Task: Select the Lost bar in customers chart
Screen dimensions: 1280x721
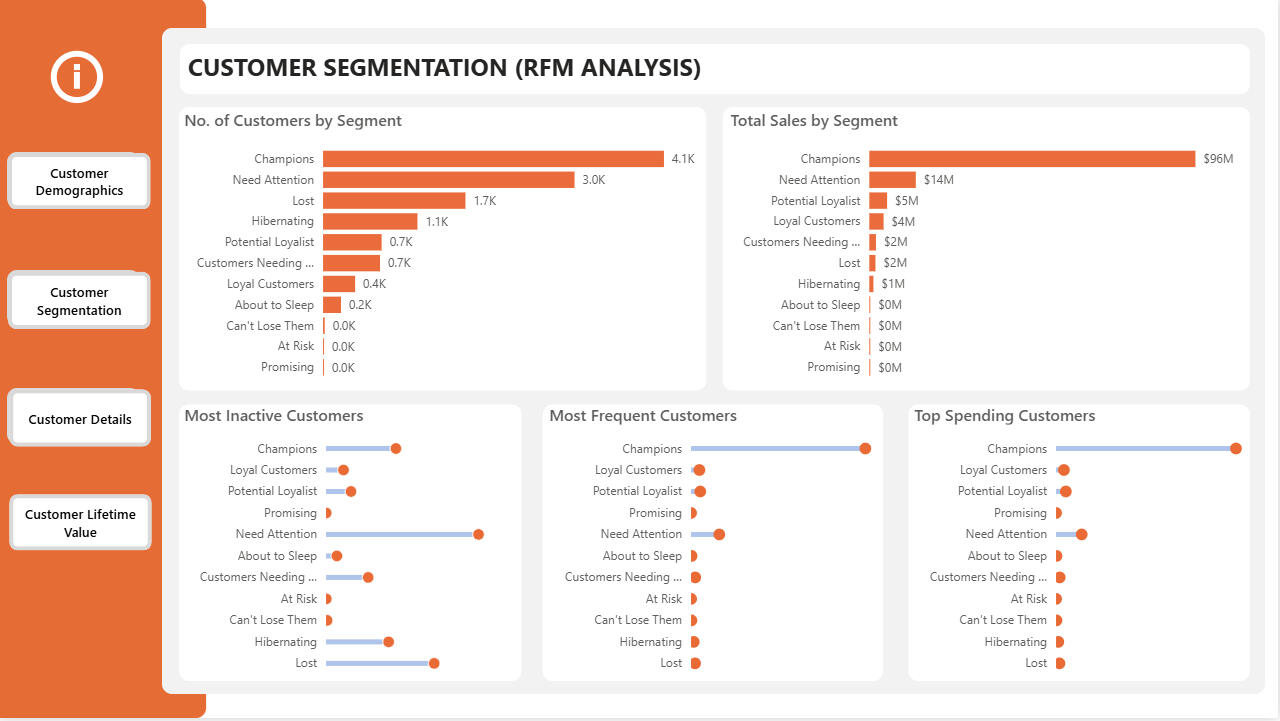Action: [394, 201]
